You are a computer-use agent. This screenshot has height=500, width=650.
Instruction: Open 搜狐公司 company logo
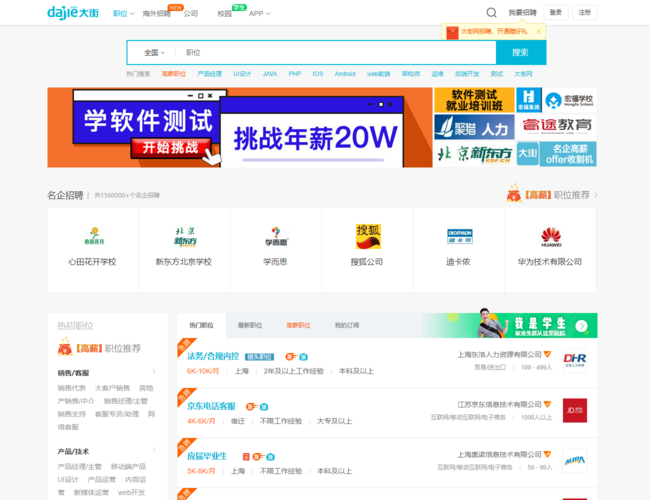368,236
